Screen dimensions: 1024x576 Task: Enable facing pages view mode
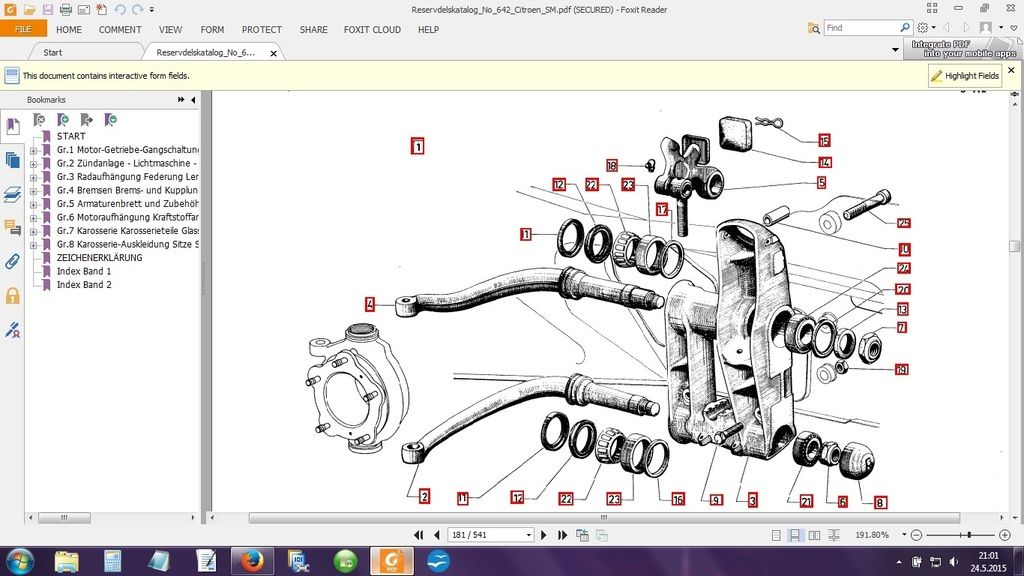(x=812, y=536)
